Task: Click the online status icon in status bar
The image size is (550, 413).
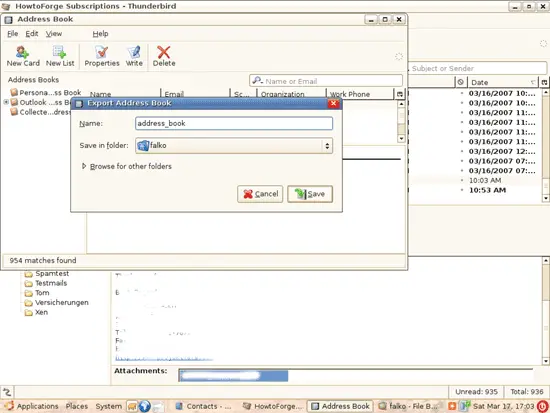Action: pos(7,392)
